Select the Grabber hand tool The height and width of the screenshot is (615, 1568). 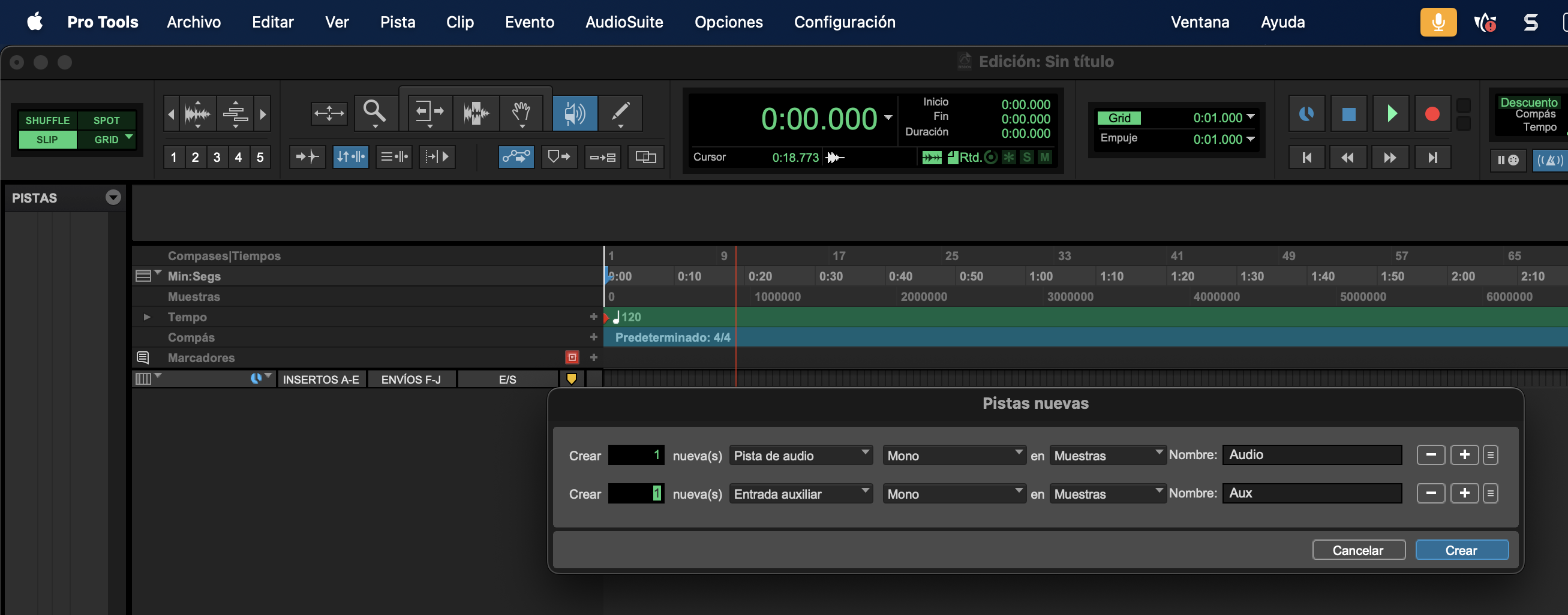[521, 113]
